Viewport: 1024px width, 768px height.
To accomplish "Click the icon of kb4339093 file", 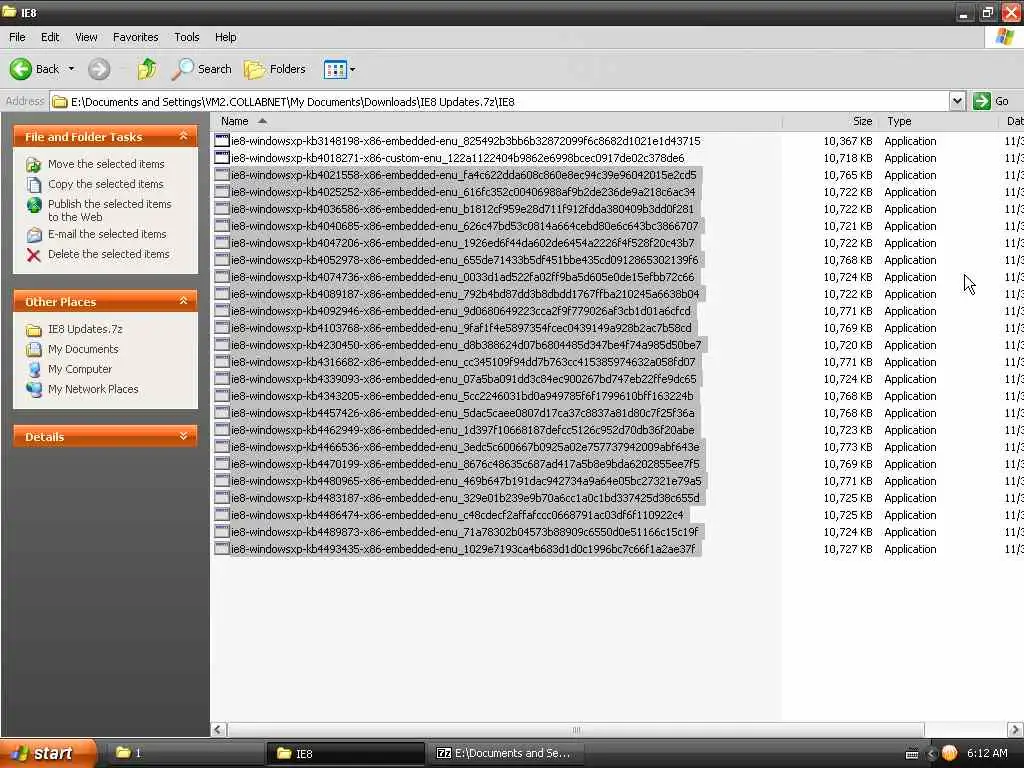I will 222,378.
